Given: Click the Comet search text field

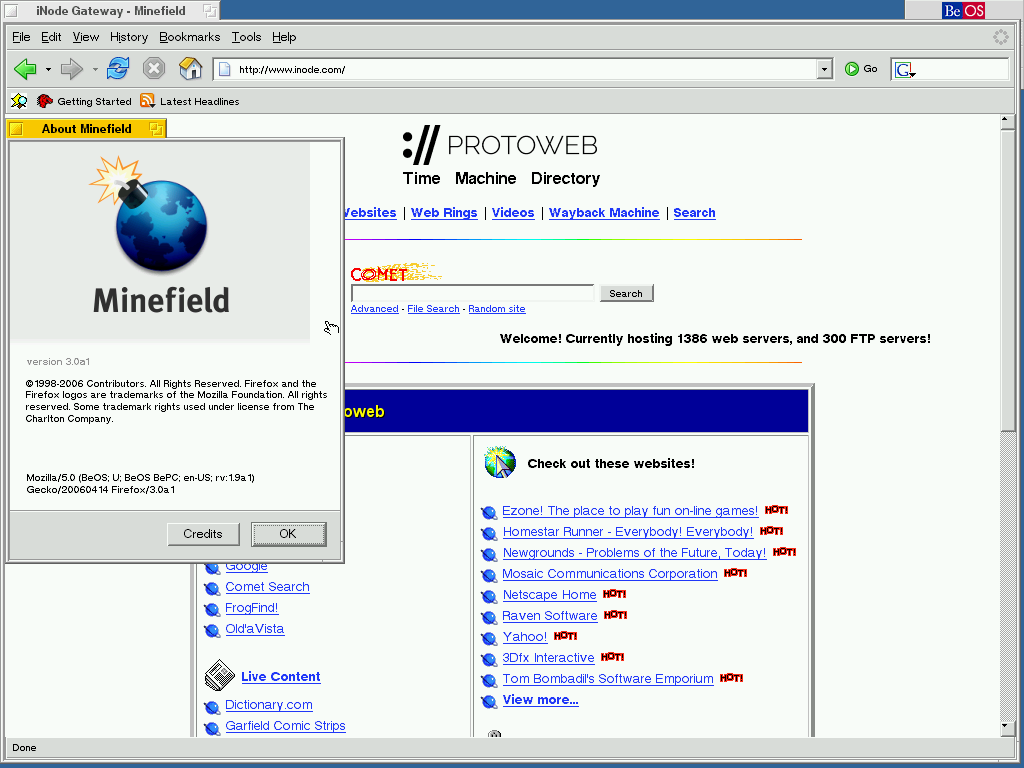Looking at the screenshot, I should click(473, 293).
